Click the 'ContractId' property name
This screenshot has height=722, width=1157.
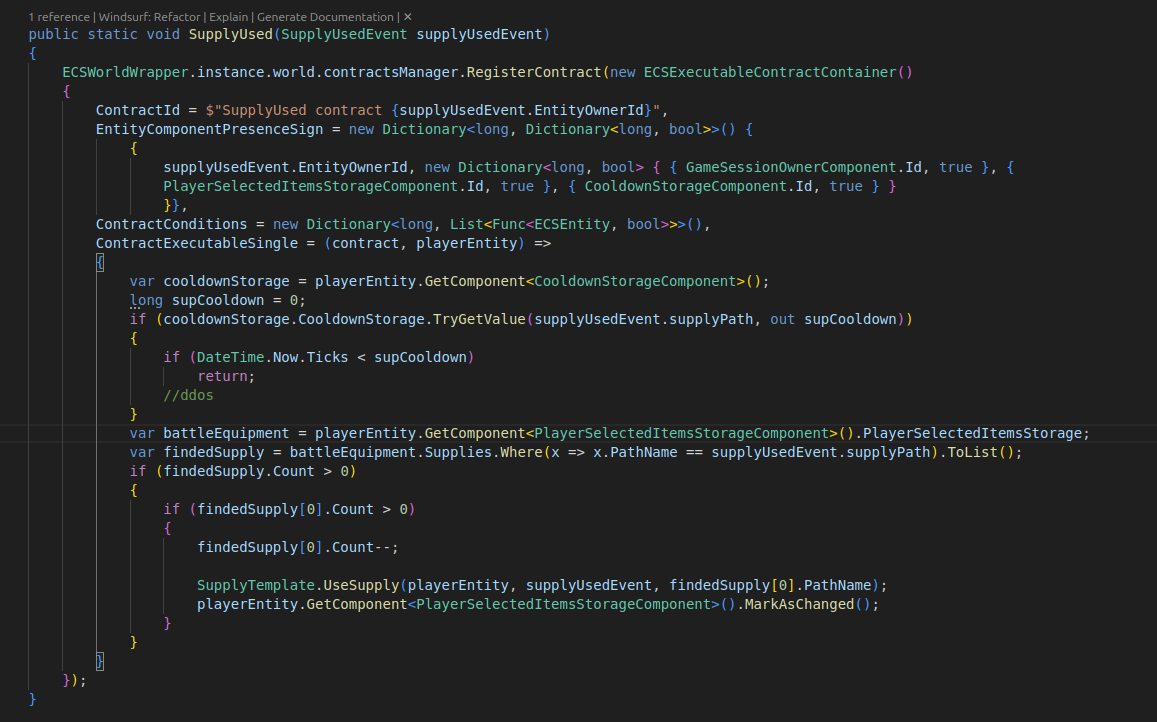coord(138,110)
